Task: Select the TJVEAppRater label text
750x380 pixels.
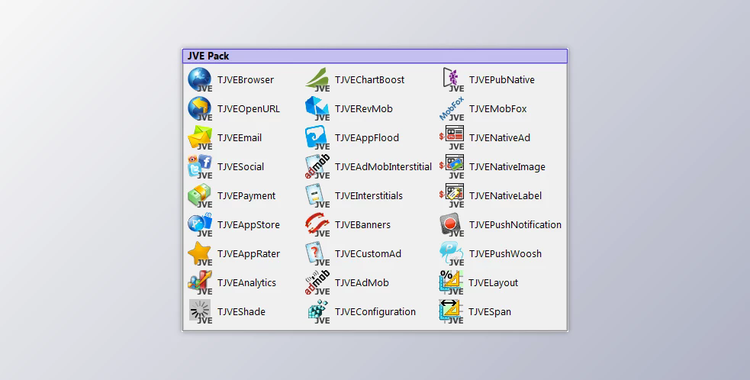Action: [x=248, y=254]
